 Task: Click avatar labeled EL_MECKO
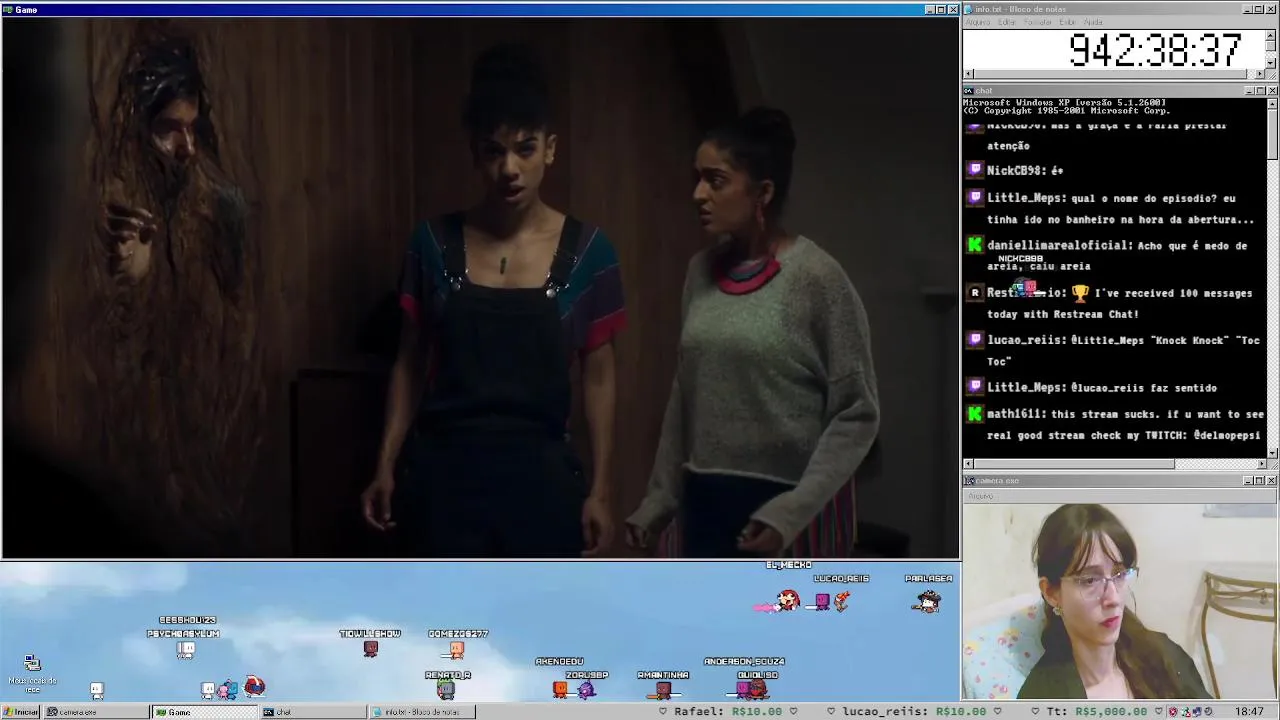(788, 600)
